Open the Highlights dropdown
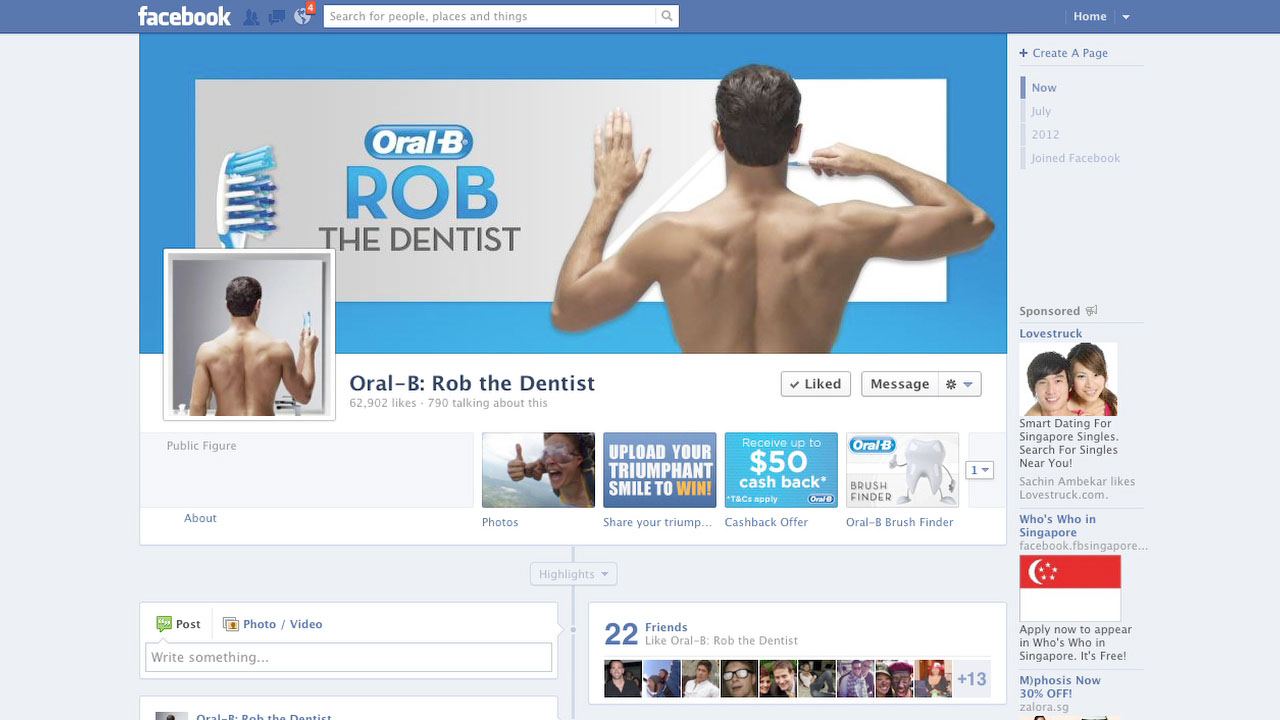The image size is (1280, 720). (x=573, y=574)
